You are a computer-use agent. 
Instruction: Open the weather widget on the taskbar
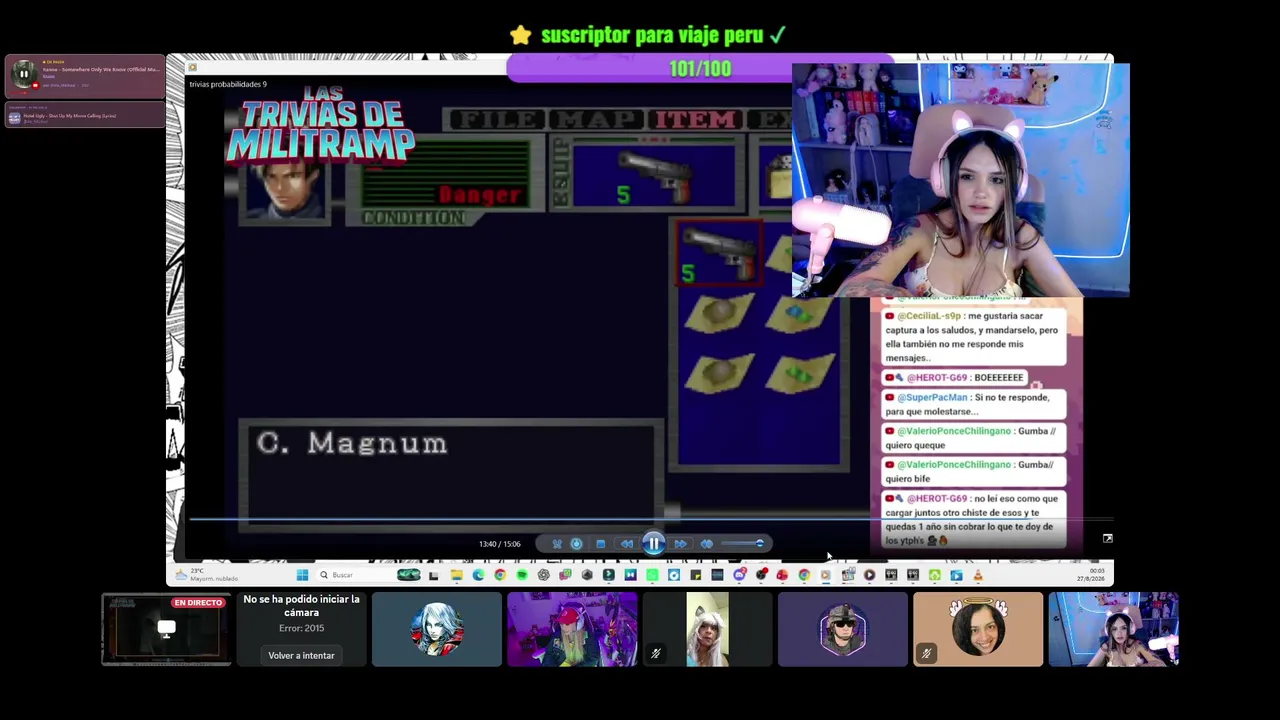coord(205,575)
